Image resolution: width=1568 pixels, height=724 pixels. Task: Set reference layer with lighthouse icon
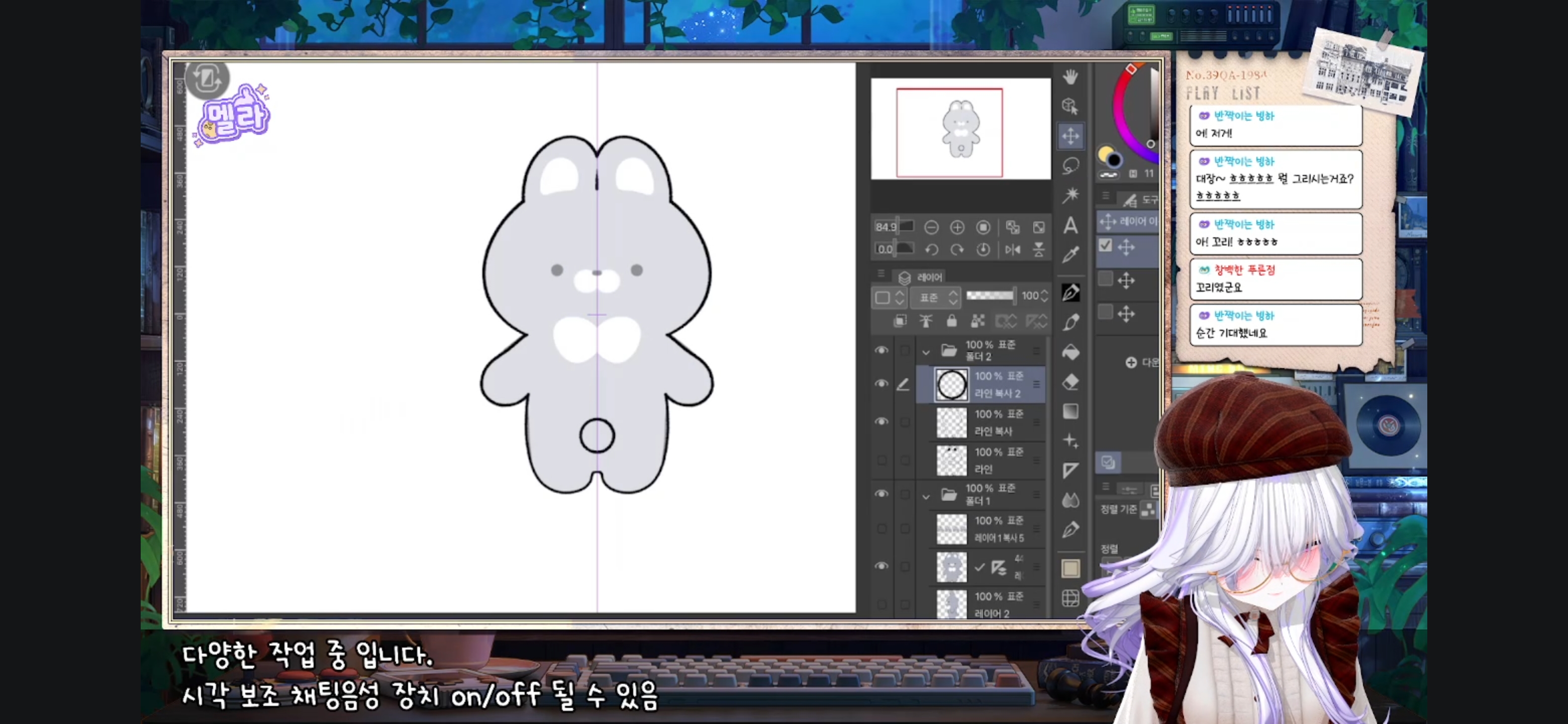coord(926,321)
